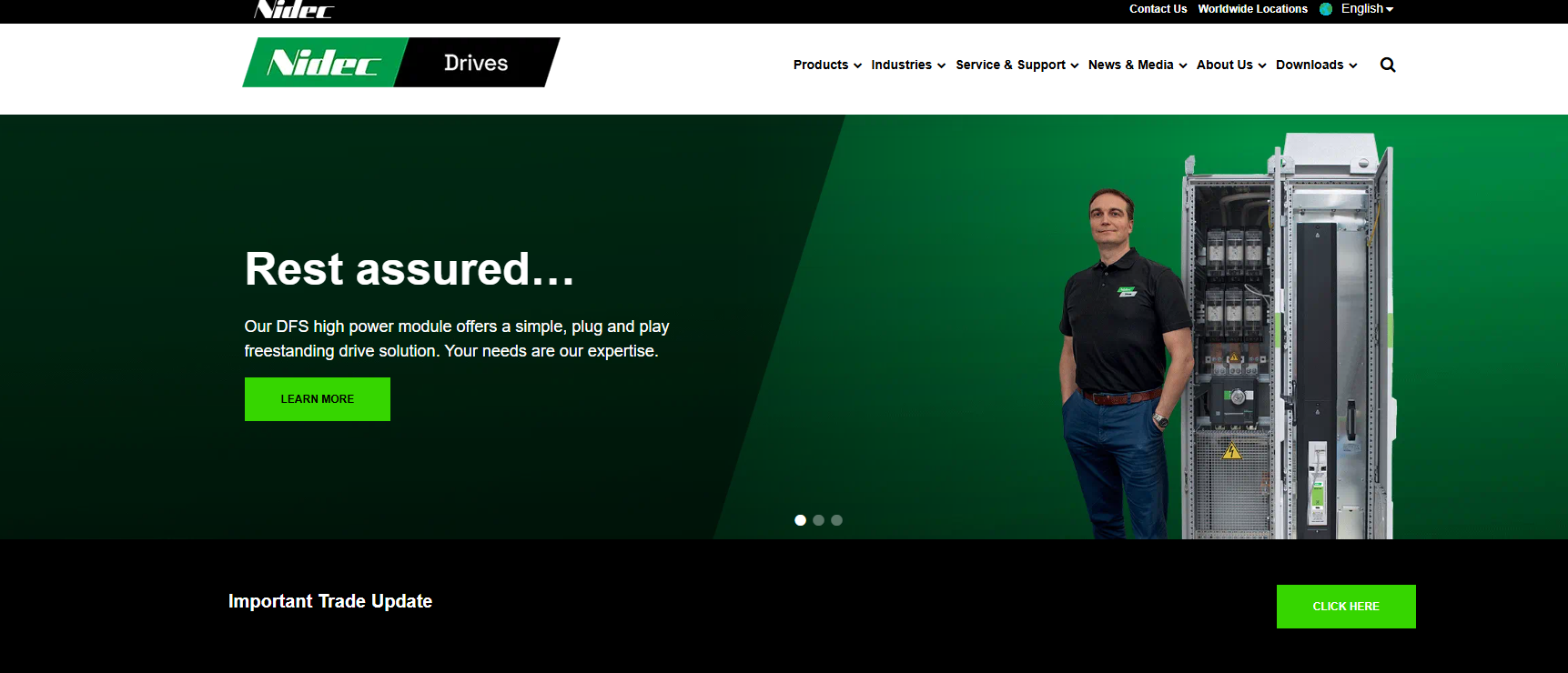Select the first carousel slide dot
This screenshot has width=1568, height=673.
[800, 520]
